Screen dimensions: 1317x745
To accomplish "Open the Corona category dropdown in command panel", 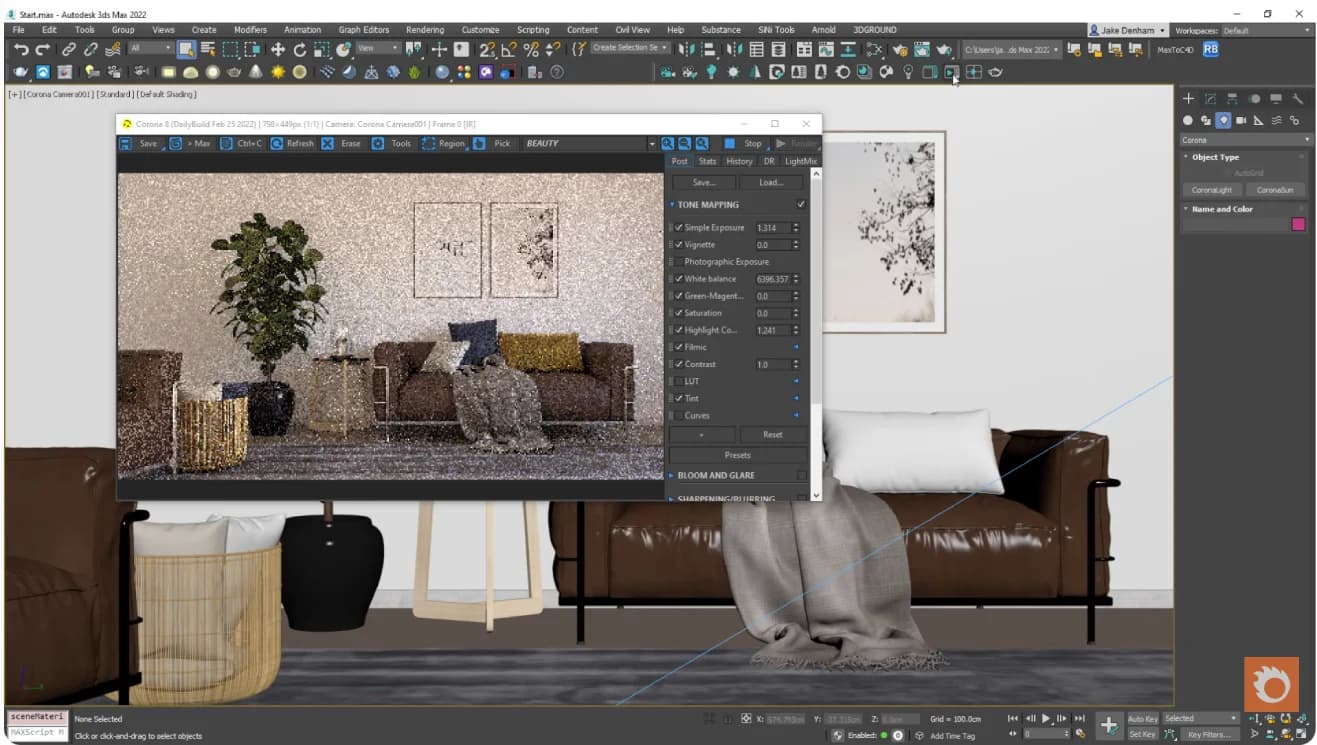I will point(1245,140).
